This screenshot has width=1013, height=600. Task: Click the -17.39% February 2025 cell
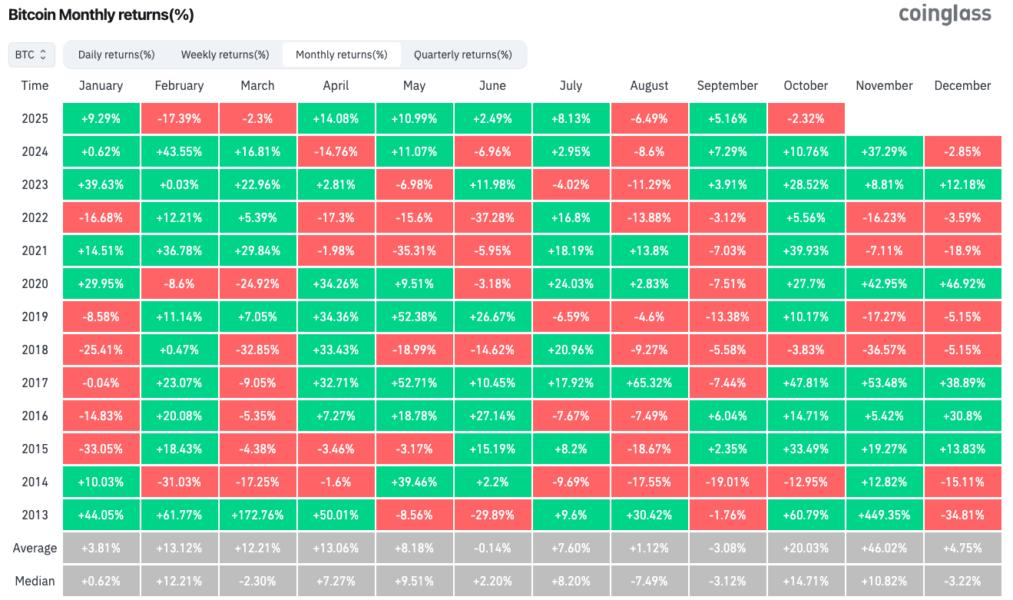click(178, 118)
